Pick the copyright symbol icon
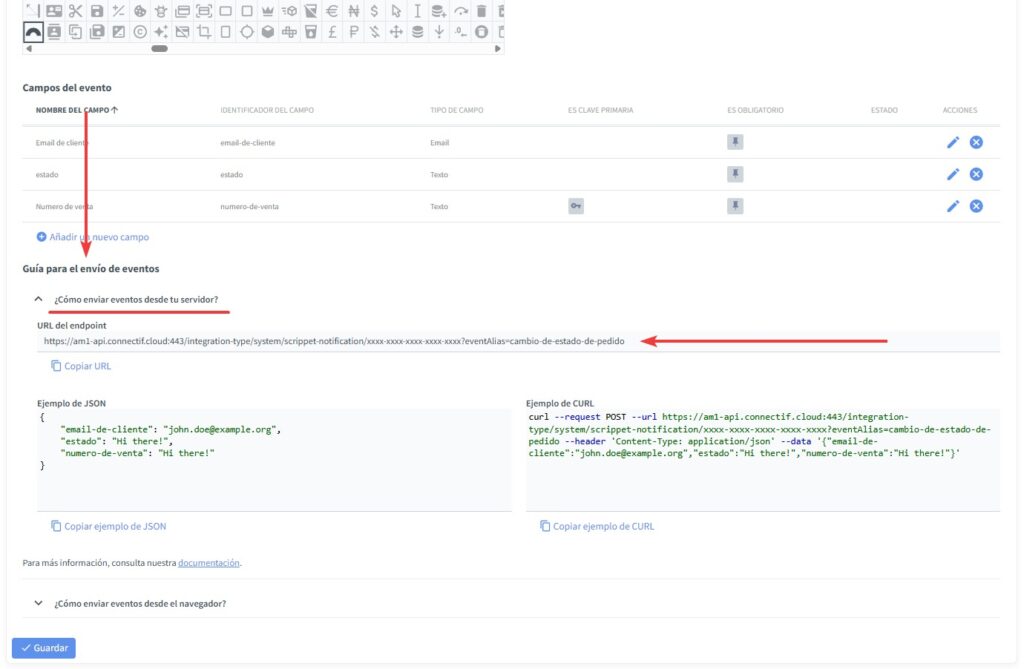This screenshot has width=1024, height=669. (140, 32)
